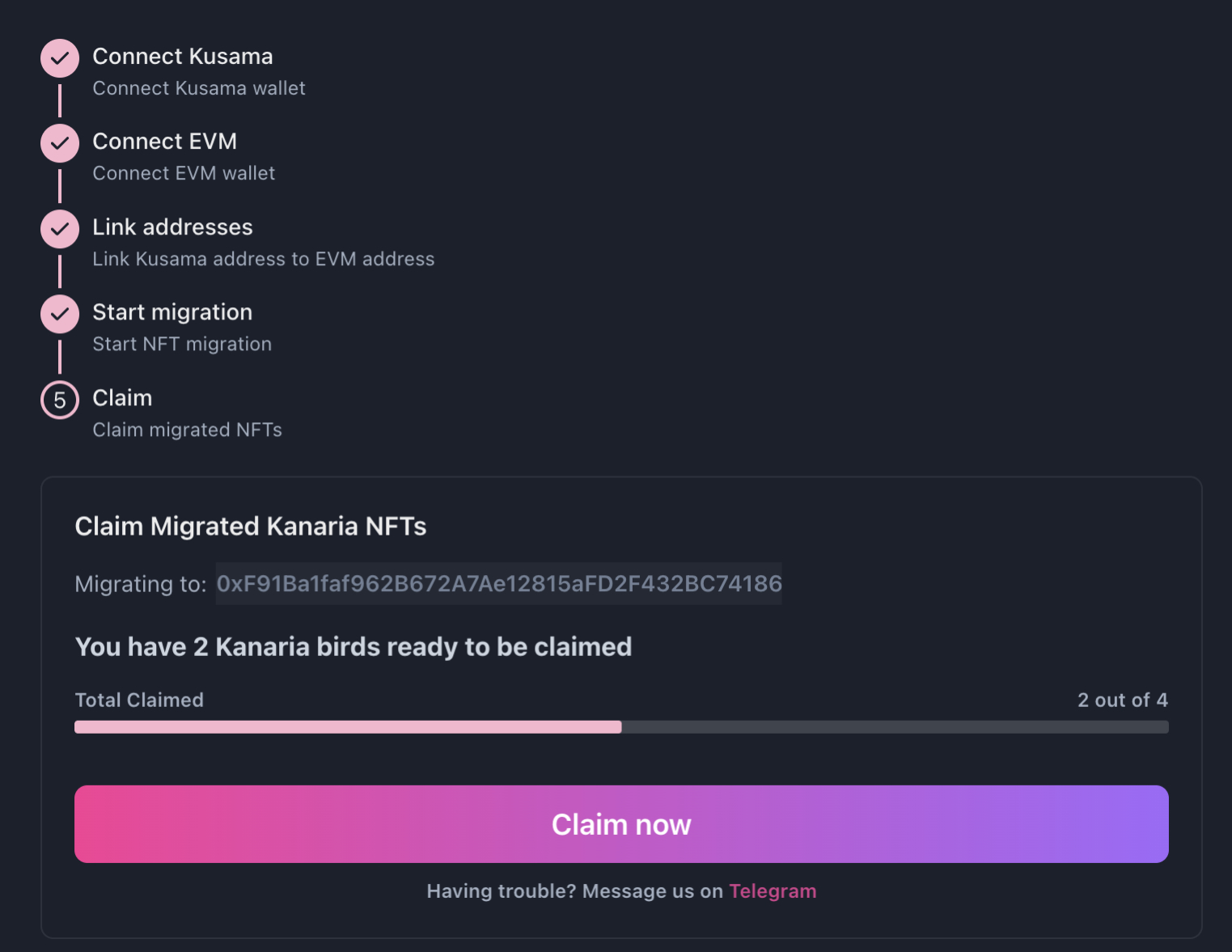
Task: Select the Connect Kusama step title
Action: 183,57
